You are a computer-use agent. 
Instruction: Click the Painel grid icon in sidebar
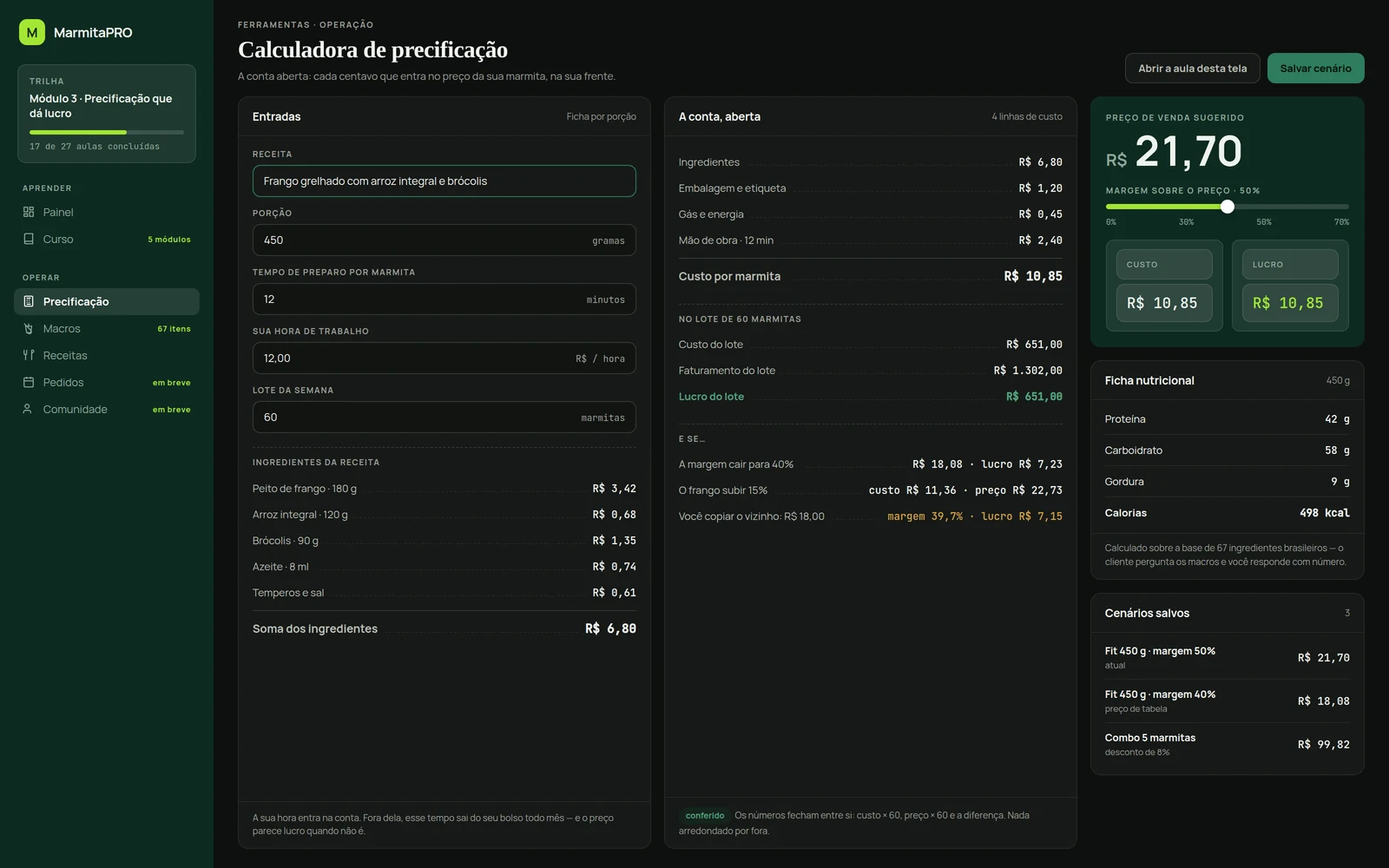click(29, 212)
